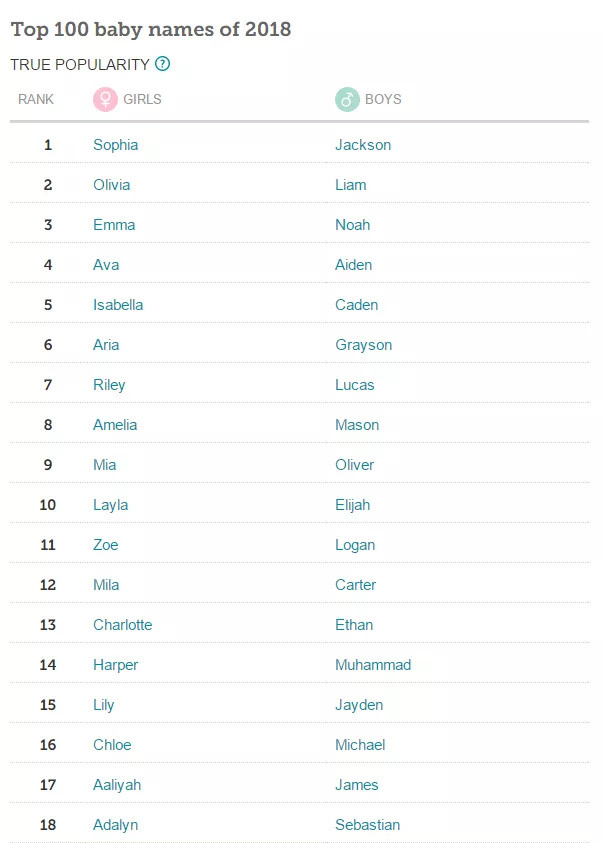Open the name Oliver

pos(354,465)
